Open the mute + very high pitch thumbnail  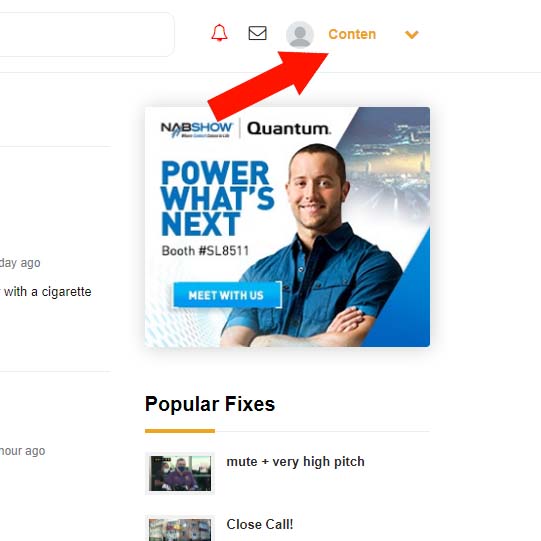tap(180, 473)
